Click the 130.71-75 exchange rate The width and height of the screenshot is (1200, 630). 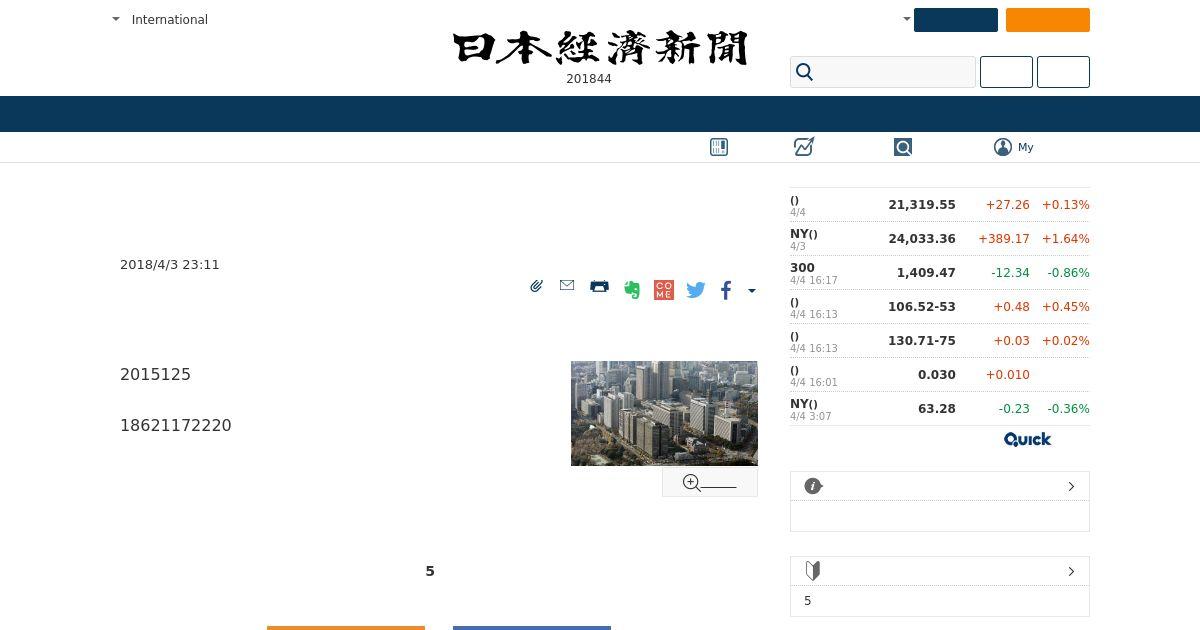coord(922,341)
